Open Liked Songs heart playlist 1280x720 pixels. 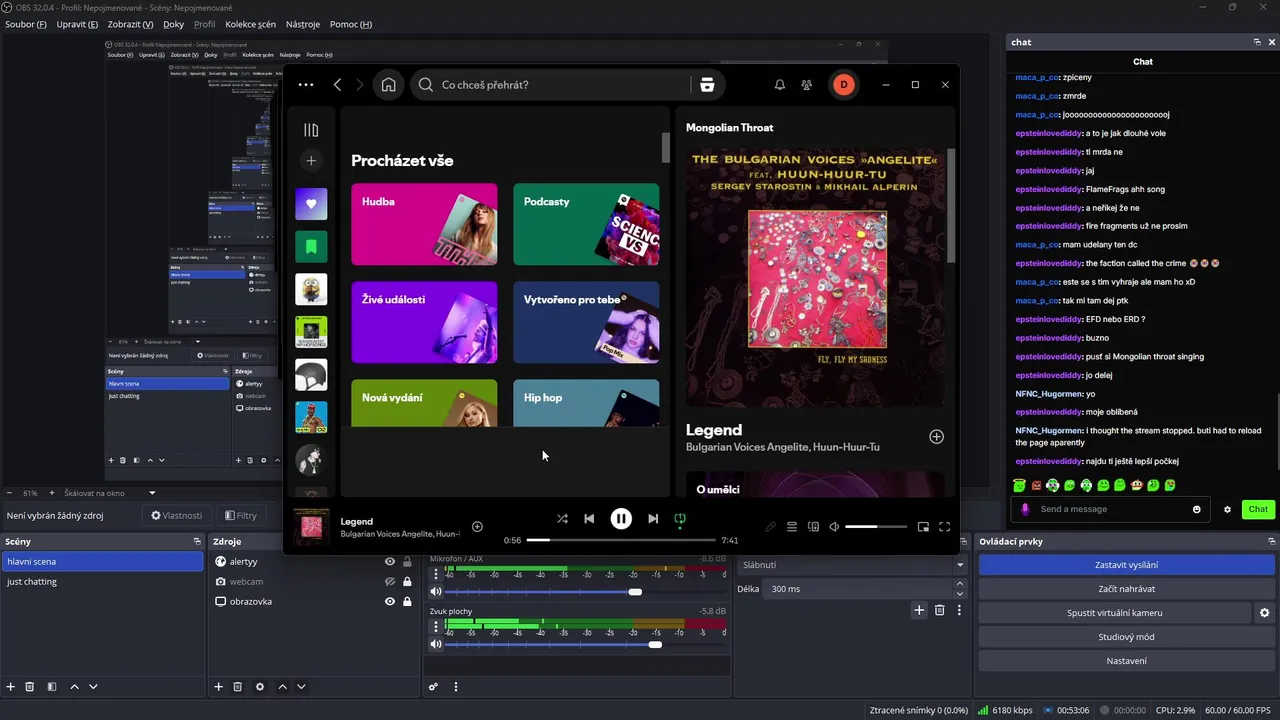point(311,204)
